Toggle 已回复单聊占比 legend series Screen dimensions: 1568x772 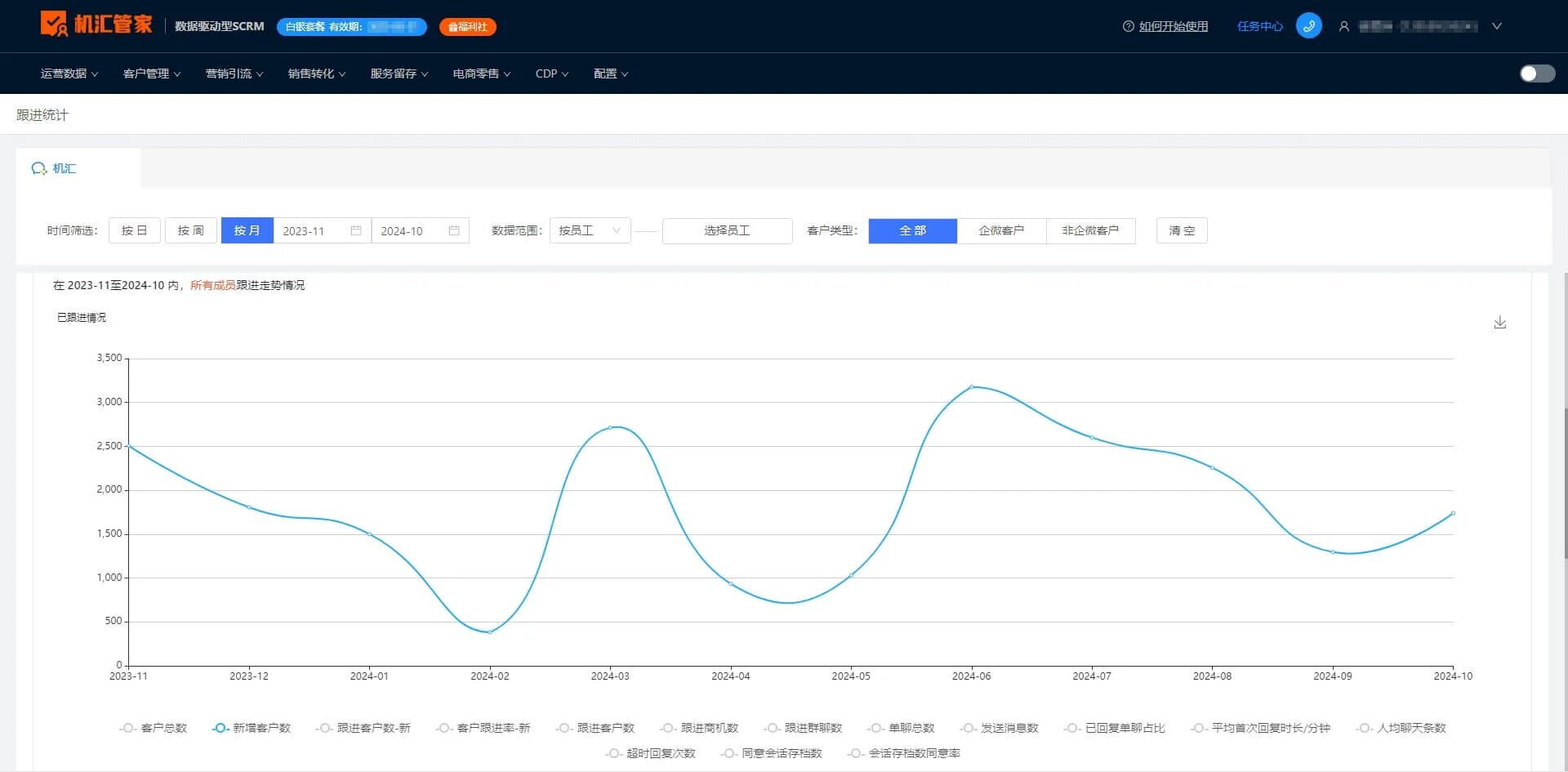click(x=1114, y=728)
